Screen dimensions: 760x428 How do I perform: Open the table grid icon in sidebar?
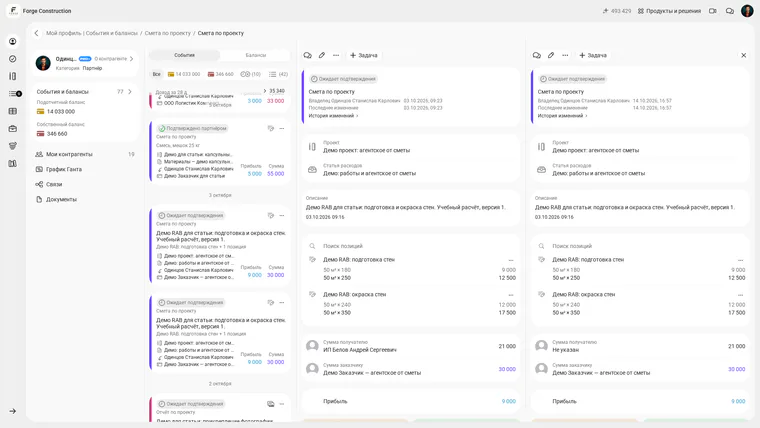pyautogui.click(x=13, y=111)
